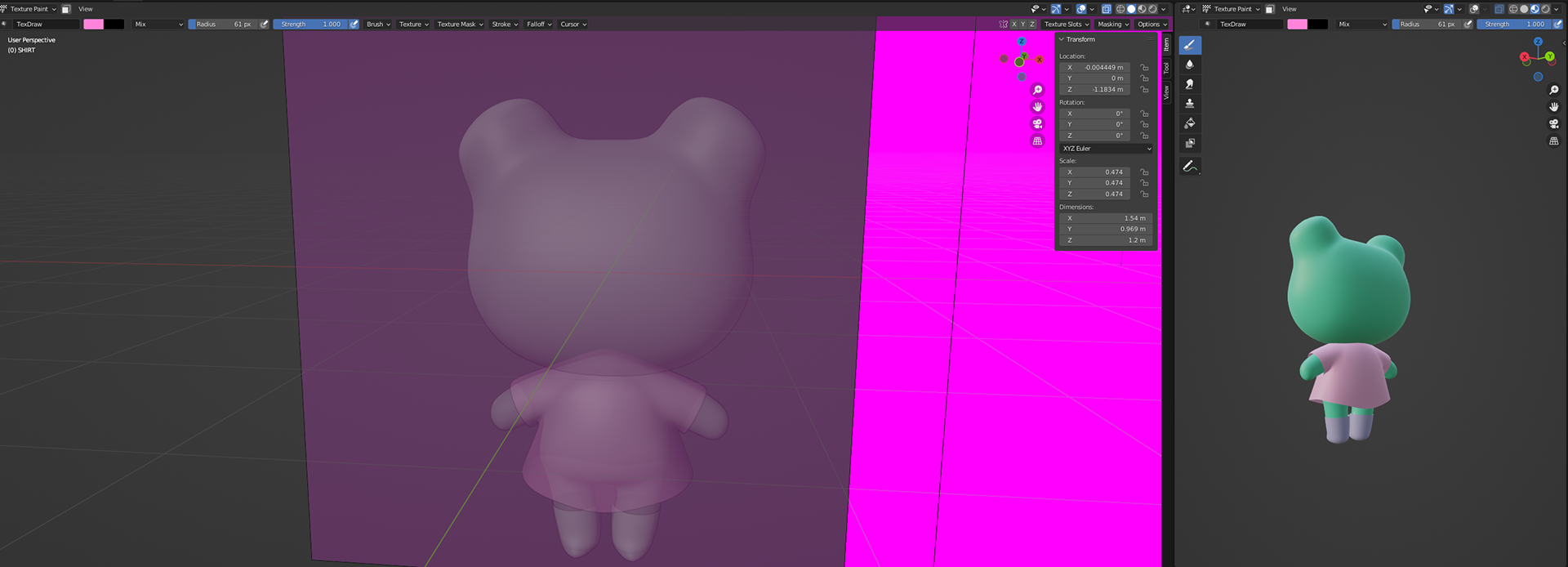Switch perspective/orthographic grid in right viewport

(1554, 141)
